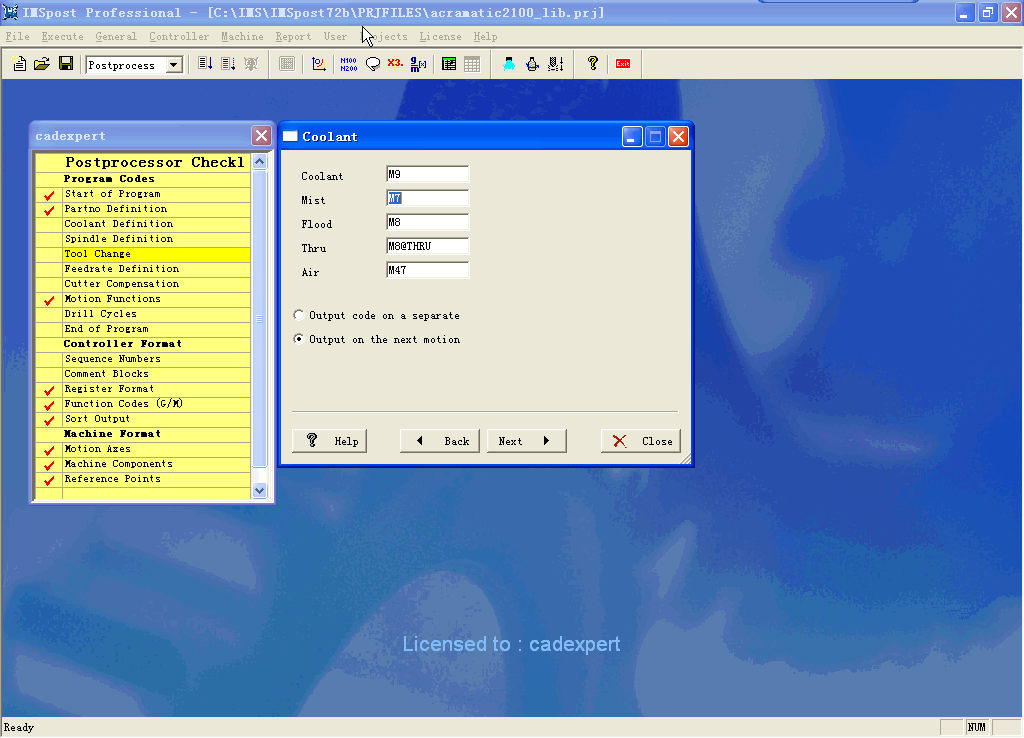Image resolution: width=1024 pixels, height=738 pixels.
Task: Select Drill Cycles checklist item
Action: (x=157, y=314)
